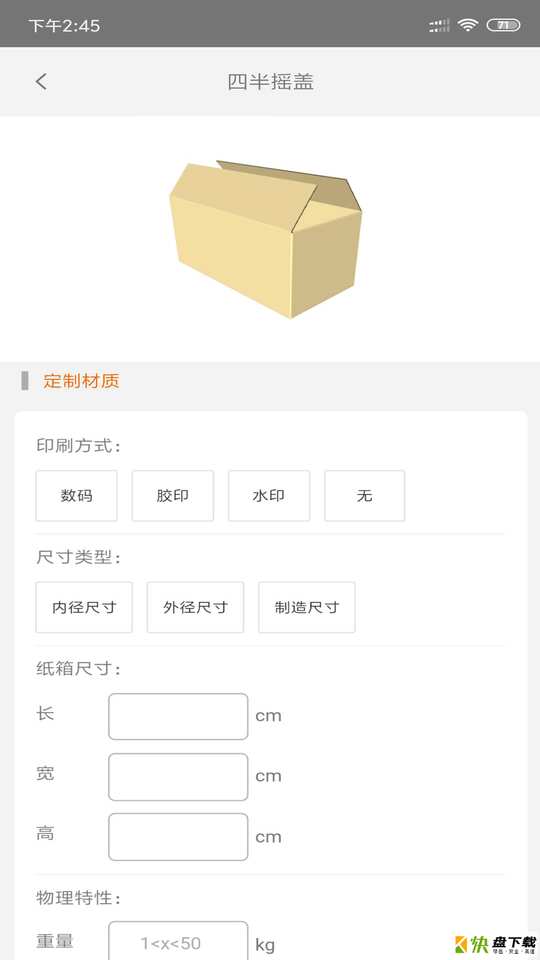Tap the 四半摇盖 page title
This screenshot has width=540, height=960.
point(271,81)
